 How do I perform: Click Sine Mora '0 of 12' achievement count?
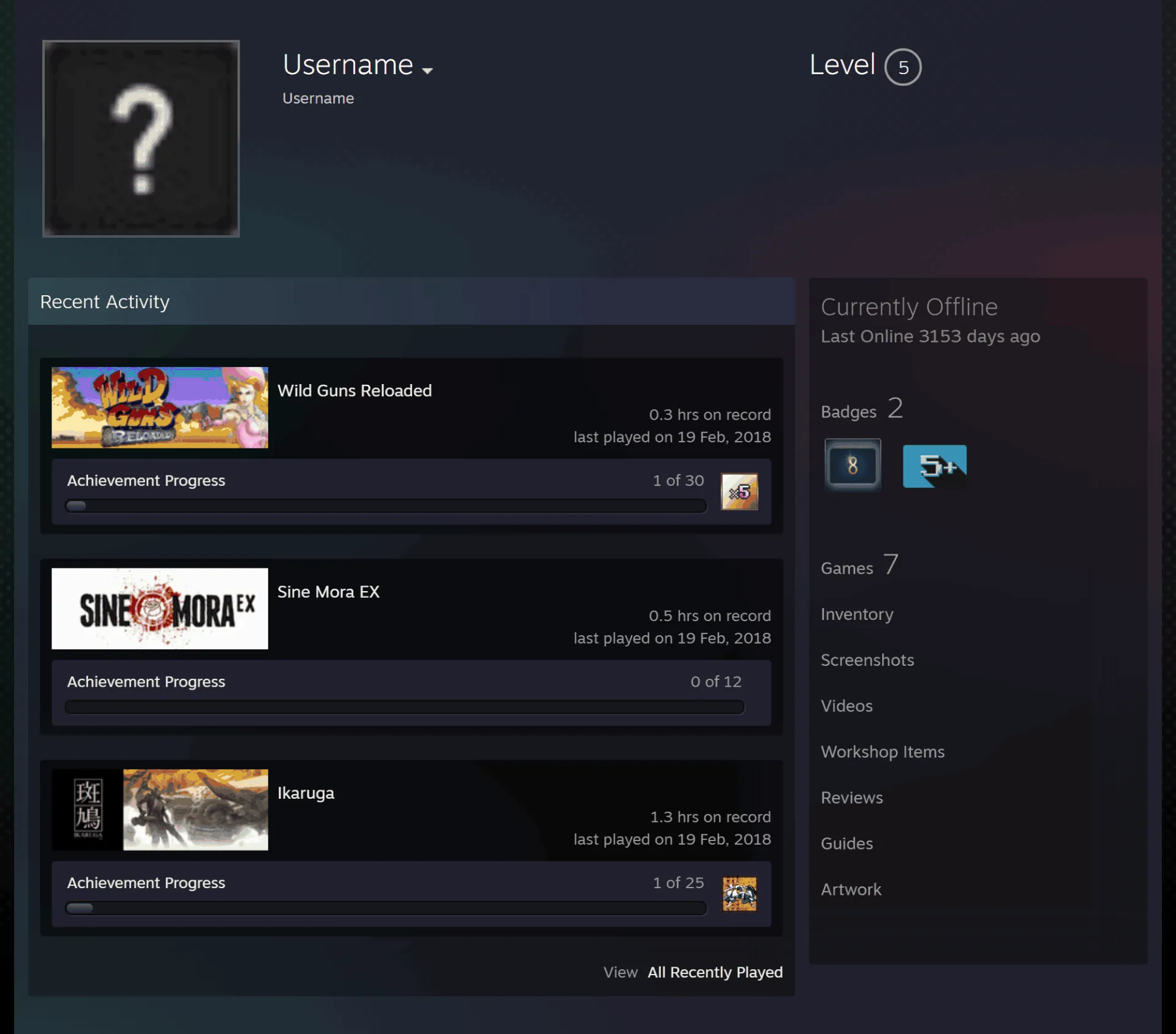pyautogui.click(x=716, y=682)
